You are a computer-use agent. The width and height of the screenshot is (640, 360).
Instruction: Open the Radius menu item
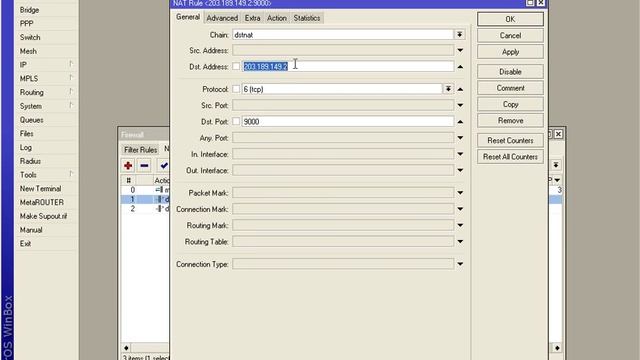click(30, 161)
